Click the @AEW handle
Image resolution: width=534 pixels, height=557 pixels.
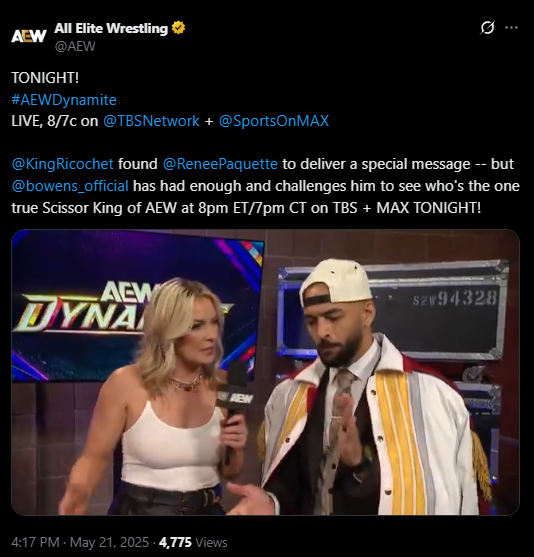click(x=75, y=46)
